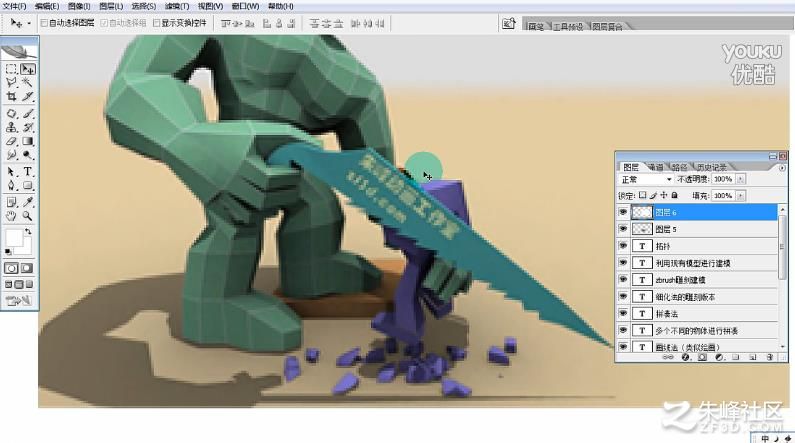Select the Polygonal Lasso tool
This screenshot has width=795, height=443.
click(11, 82)
